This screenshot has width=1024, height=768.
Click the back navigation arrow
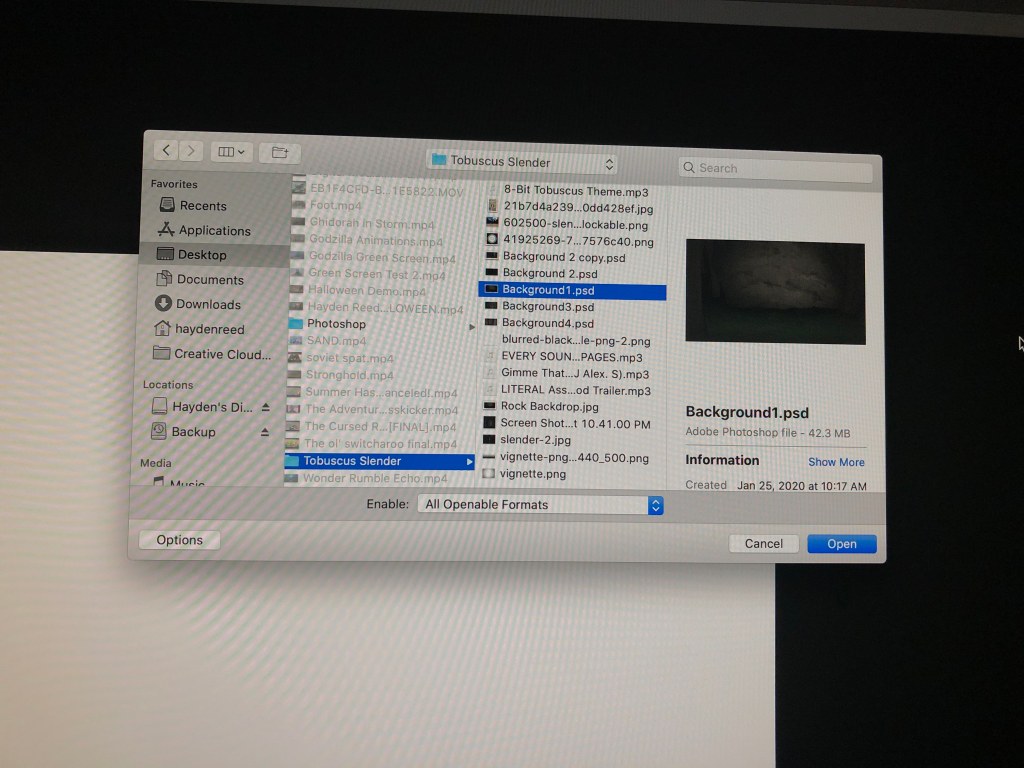tap(166, 151)
